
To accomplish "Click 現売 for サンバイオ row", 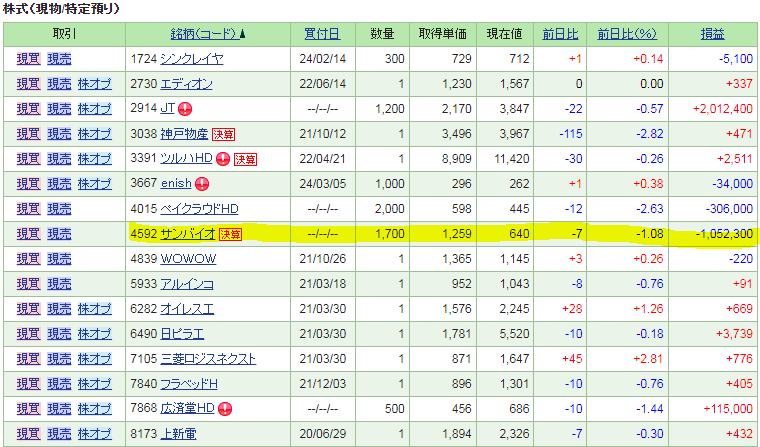I will coord(59,234).
